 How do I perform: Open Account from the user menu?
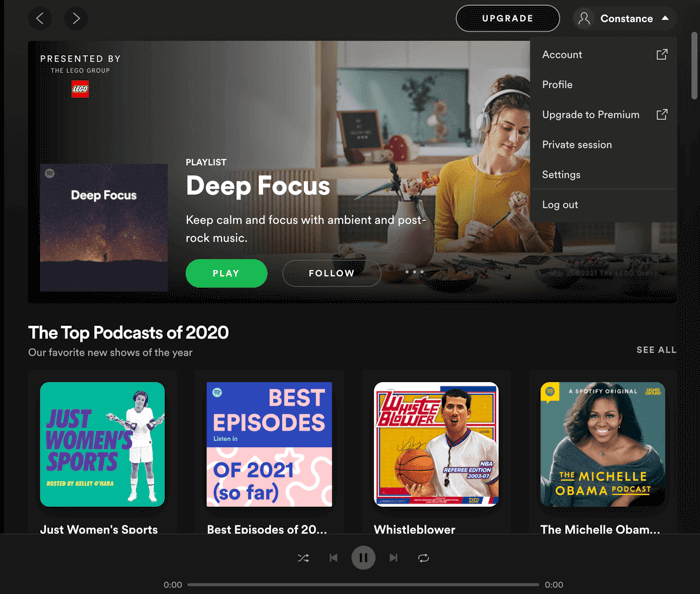coord(604,54)
